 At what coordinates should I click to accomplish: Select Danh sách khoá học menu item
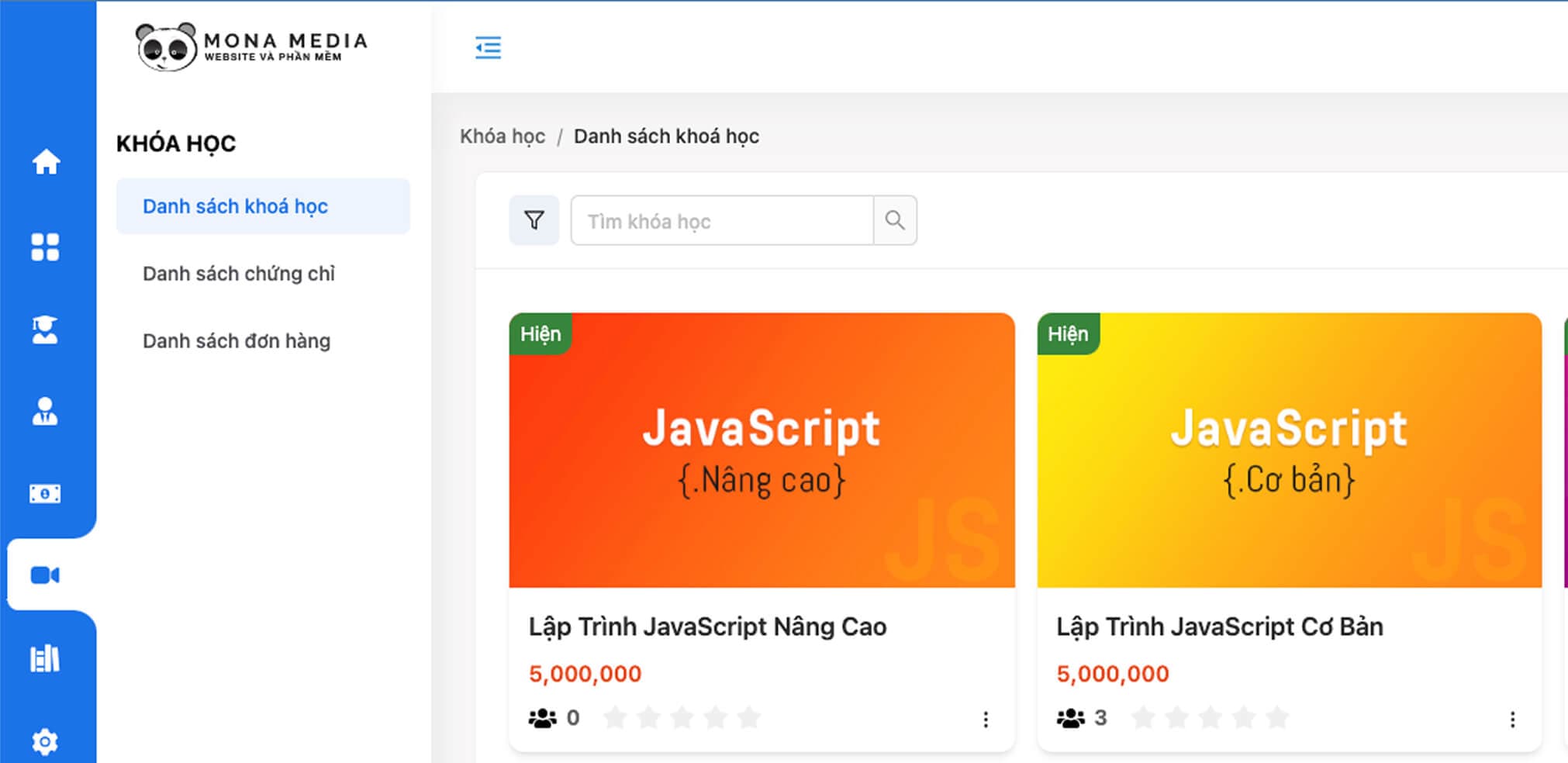[235, 206]
